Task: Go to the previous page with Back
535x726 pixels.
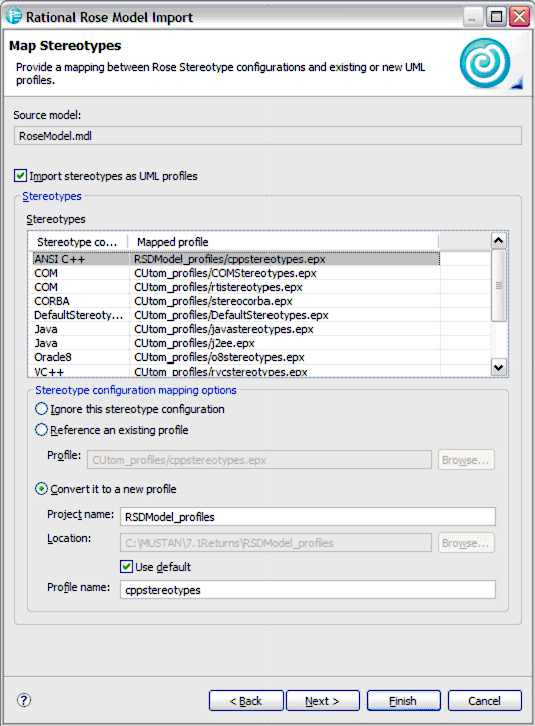Action: click(x=246, y=701)
